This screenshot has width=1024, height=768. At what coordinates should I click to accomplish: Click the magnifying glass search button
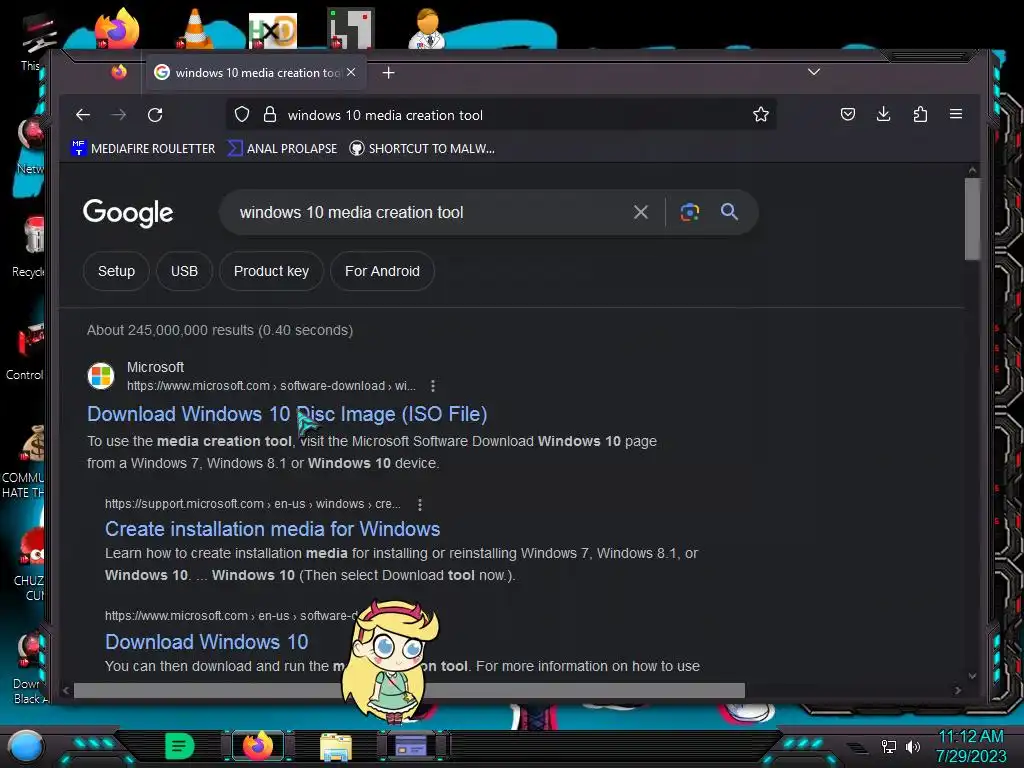coord(729,212)
